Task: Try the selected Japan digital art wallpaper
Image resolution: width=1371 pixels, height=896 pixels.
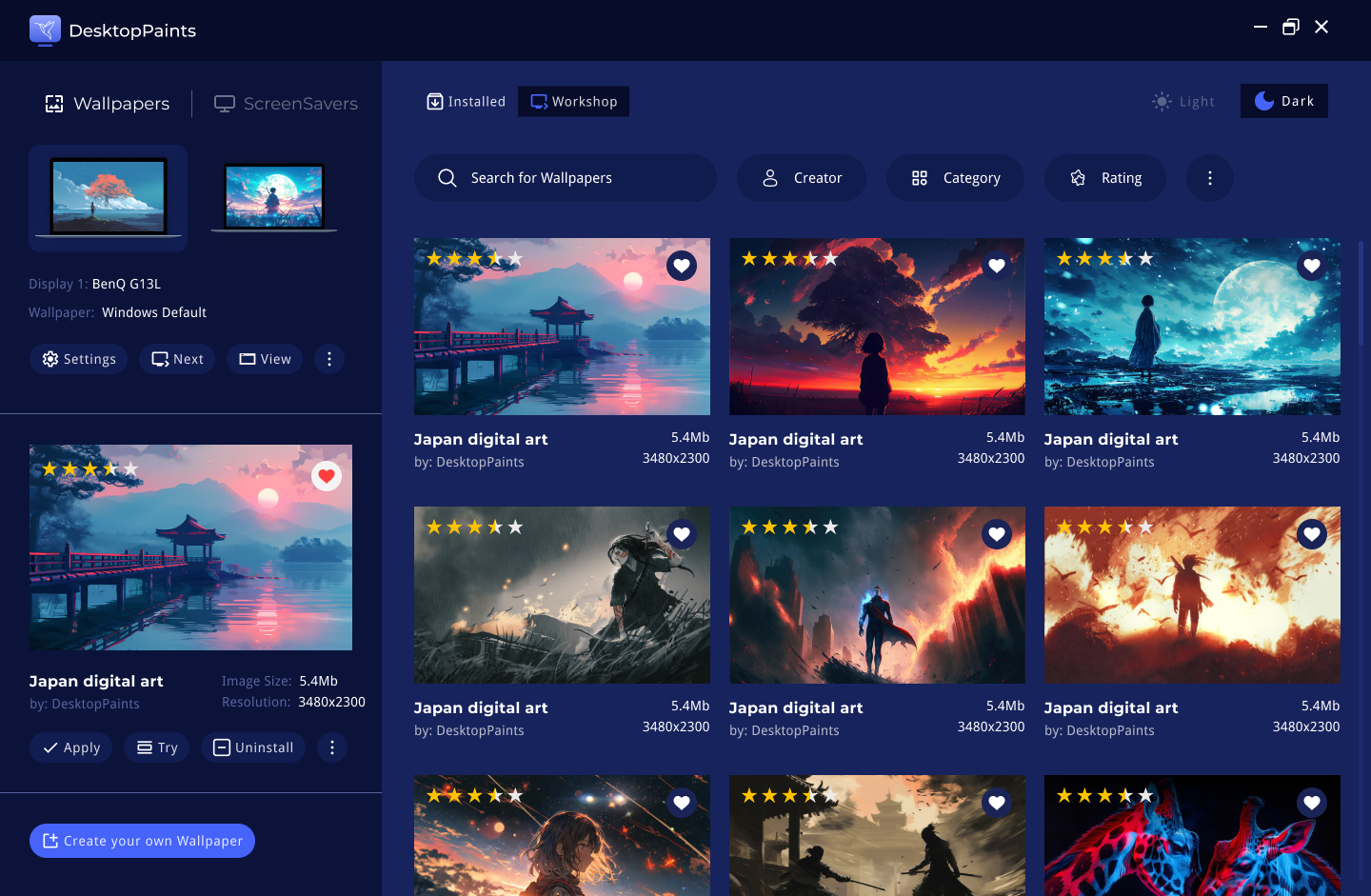Action: point(157,747)
